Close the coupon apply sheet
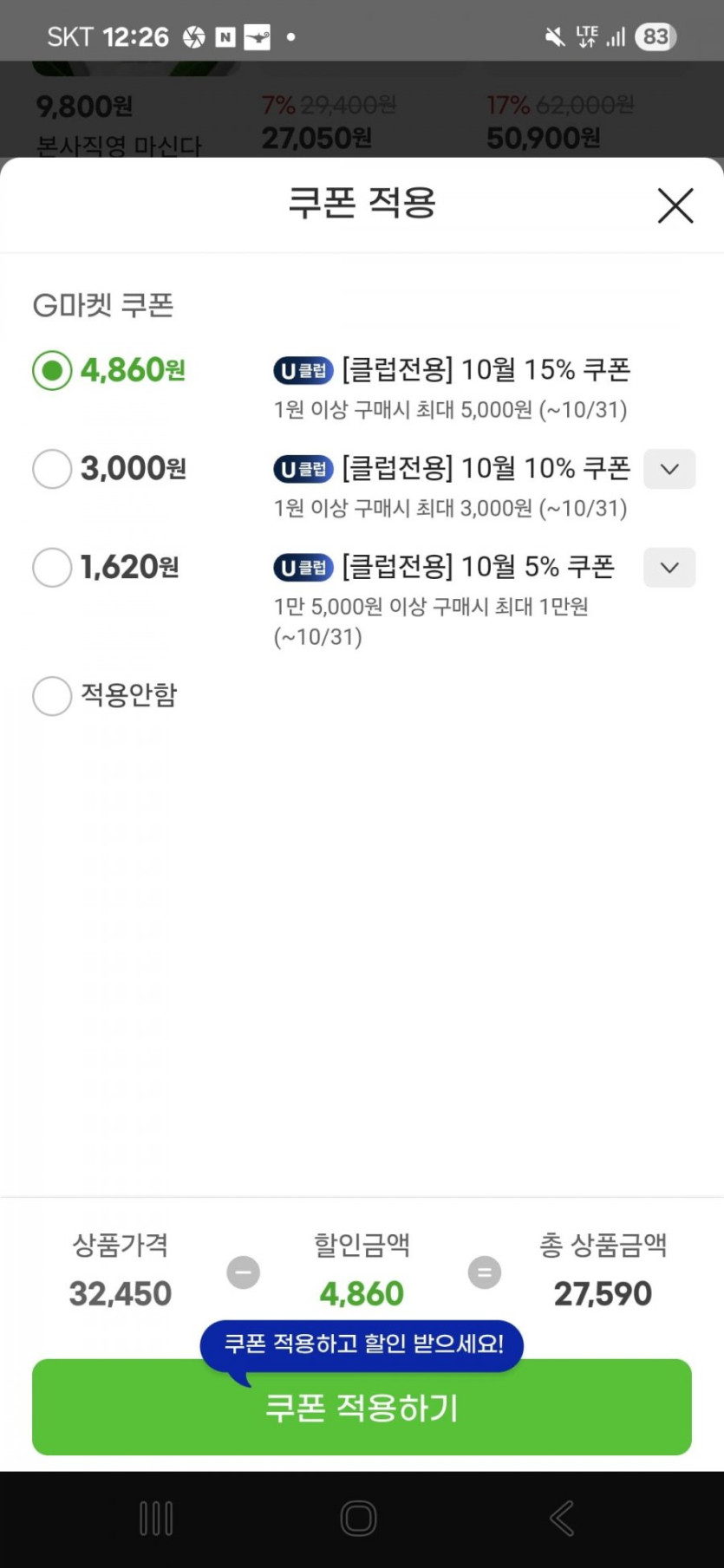Image resolution: width=724 pixels, height=1568 pixels. (675, 205)
